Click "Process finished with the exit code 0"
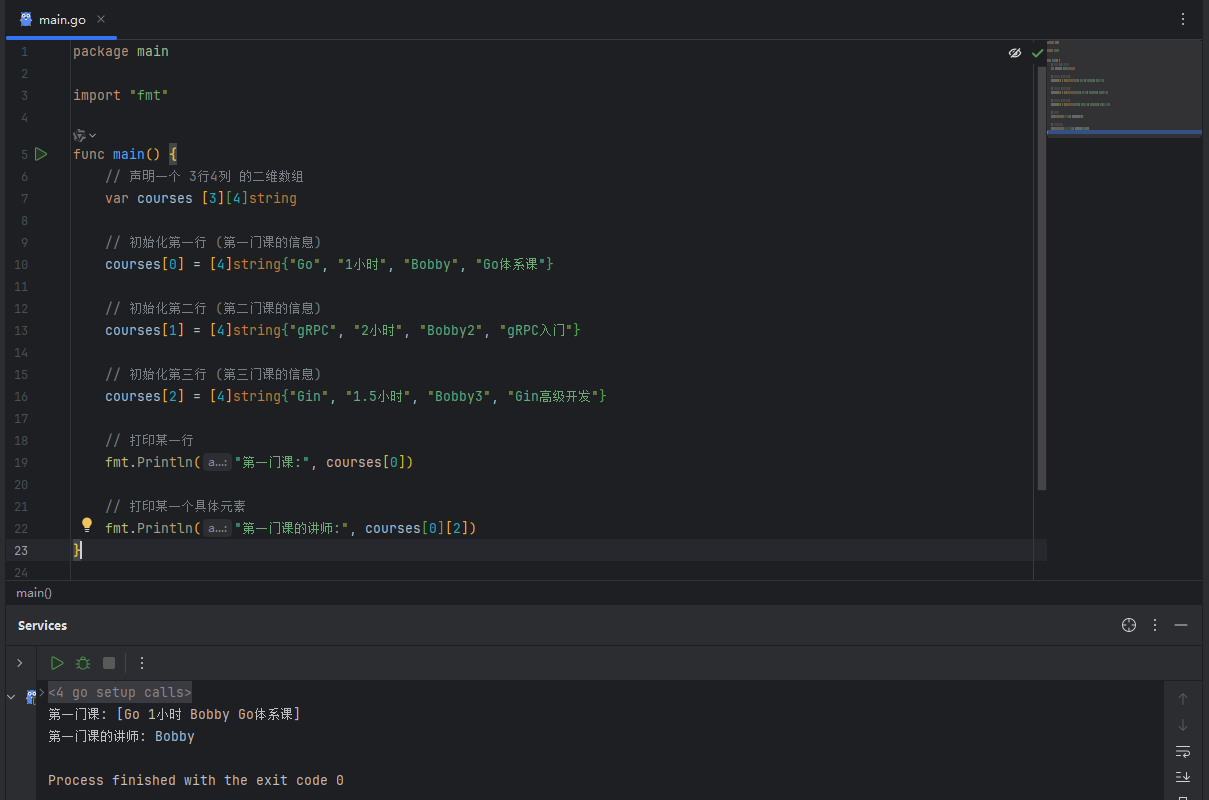This screenshot has width=1209, height=800. (x=196, y=780)
